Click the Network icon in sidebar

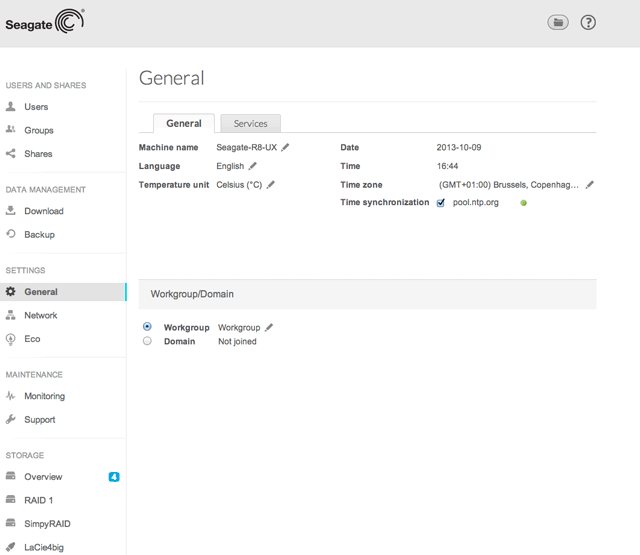click(11, 315)
